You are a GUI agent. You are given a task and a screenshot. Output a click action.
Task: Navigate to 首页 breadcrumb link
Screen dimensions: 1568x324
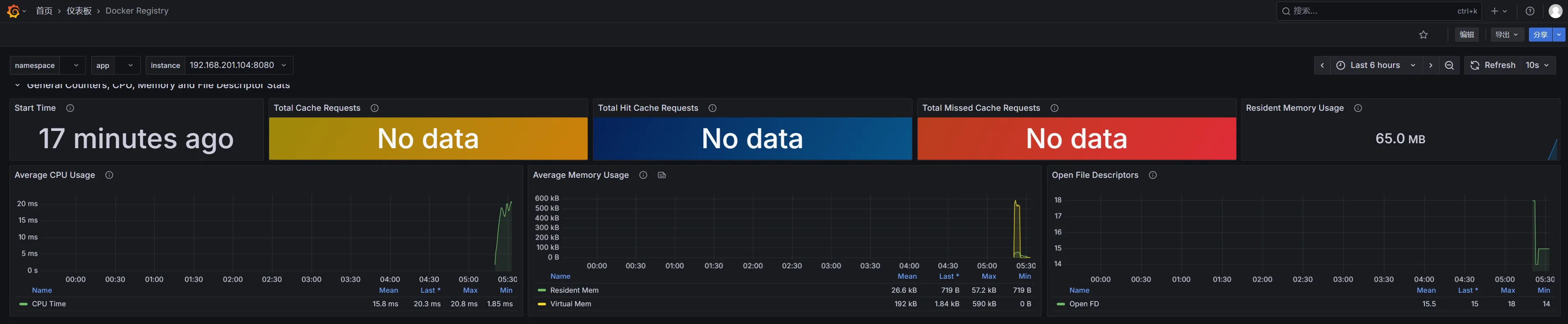click(44, 11)
